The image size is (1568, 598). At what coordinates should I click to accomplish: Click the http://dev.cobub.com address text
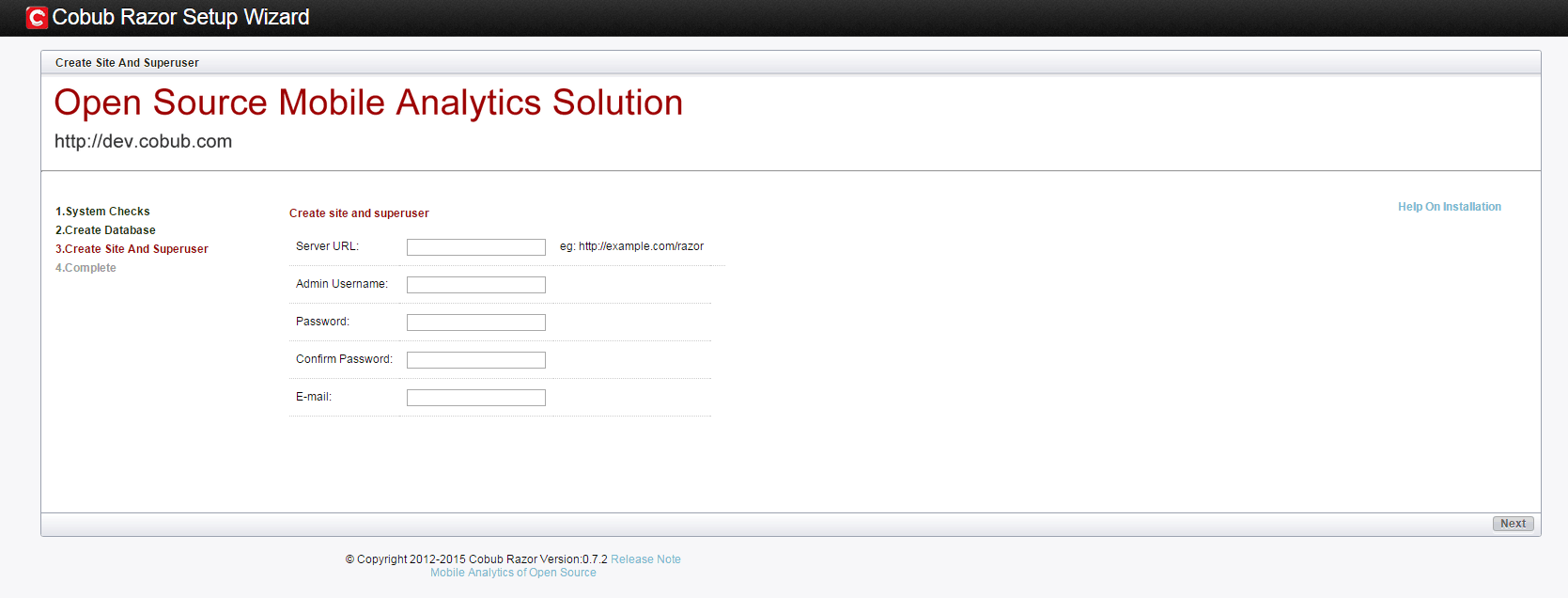[143, 141]
